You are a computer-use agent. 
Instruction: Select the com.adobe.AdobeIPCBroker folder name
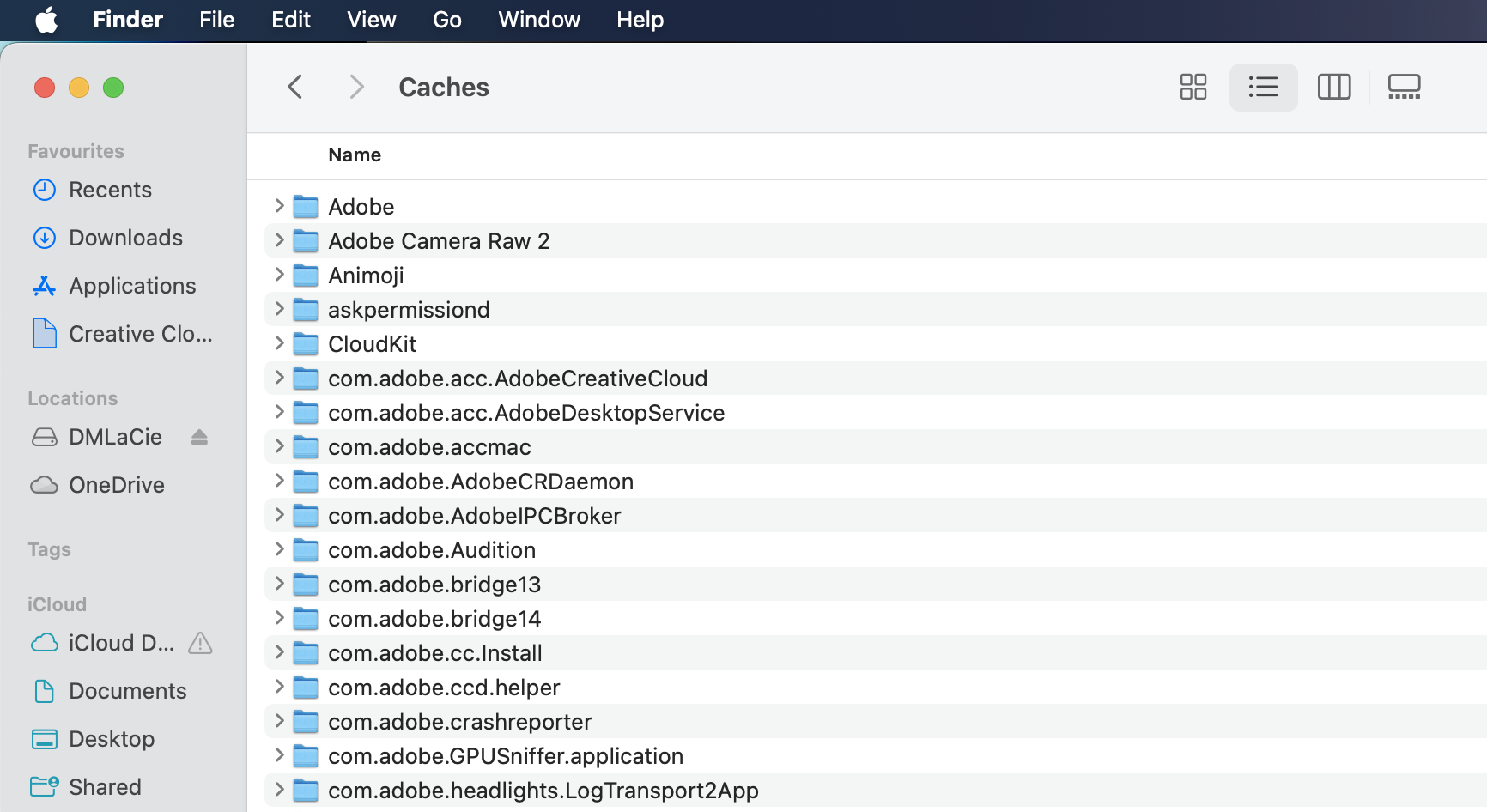(x=475, y=516)
